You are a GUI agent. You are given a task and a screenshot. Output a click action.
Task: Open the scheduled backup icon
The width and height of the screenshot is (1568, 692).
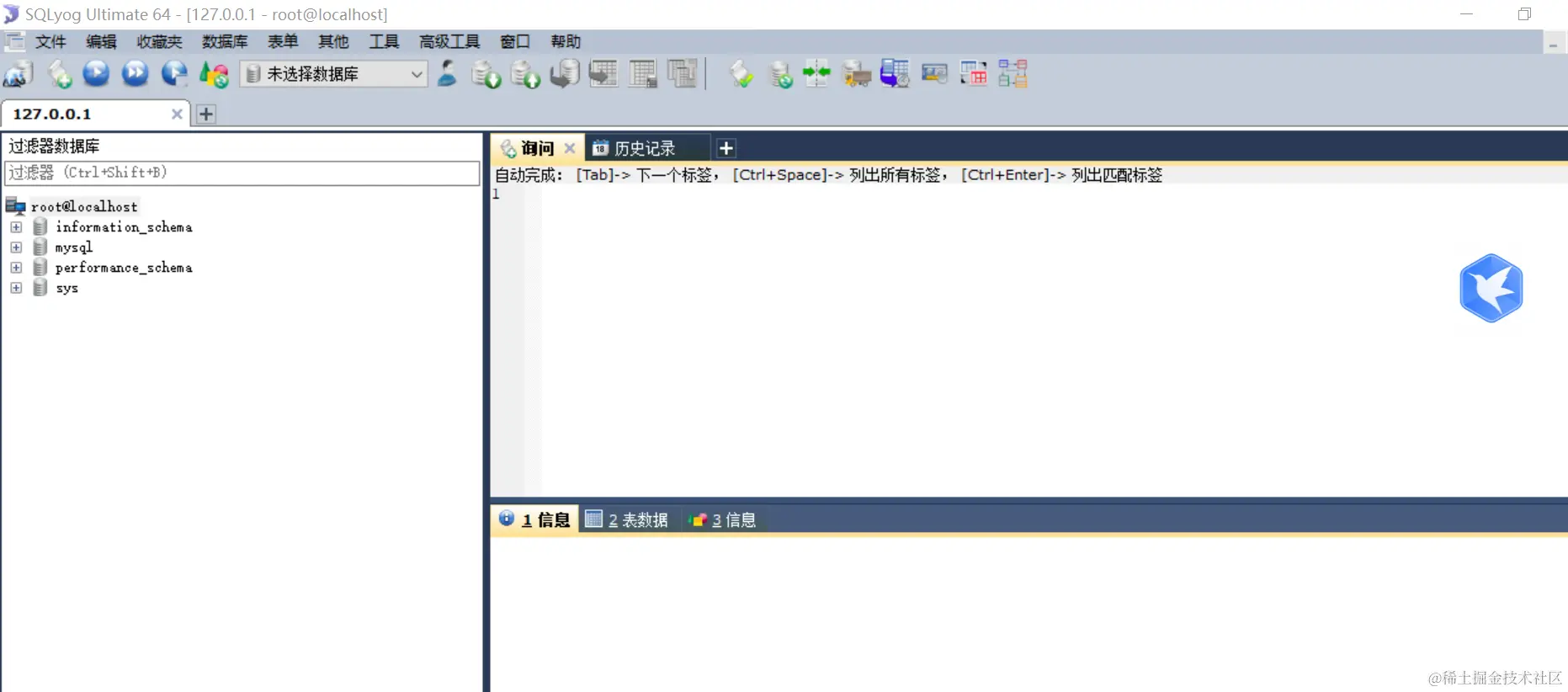tap(895, 74)
